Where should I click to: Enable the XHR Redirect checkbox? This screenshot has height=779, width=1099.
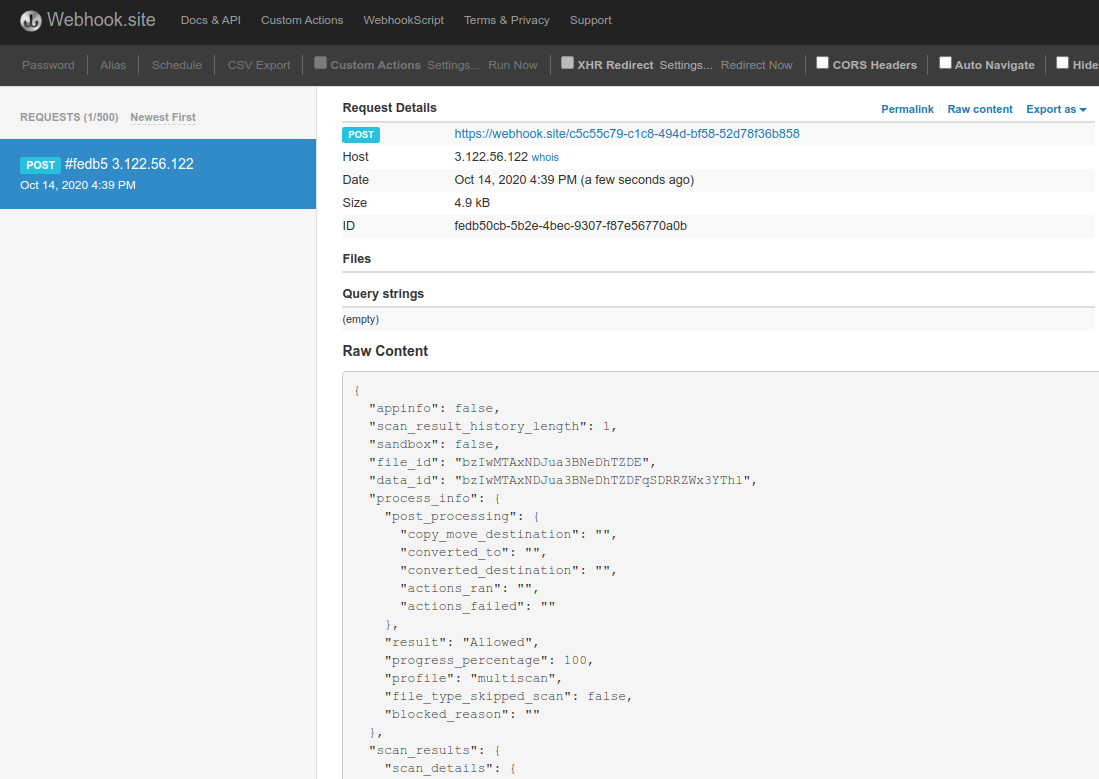pos(568,63)
